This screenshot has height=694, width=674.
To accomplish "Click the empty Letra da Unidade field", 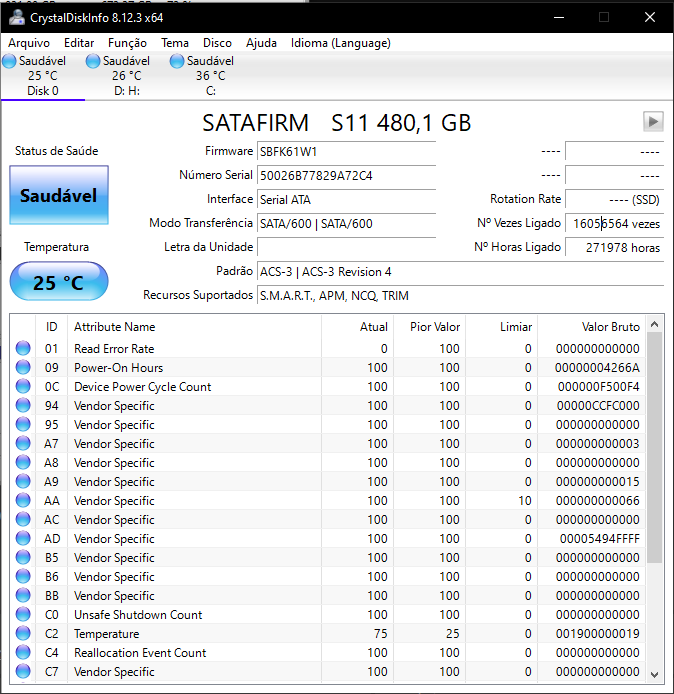I will pos(347,247).
